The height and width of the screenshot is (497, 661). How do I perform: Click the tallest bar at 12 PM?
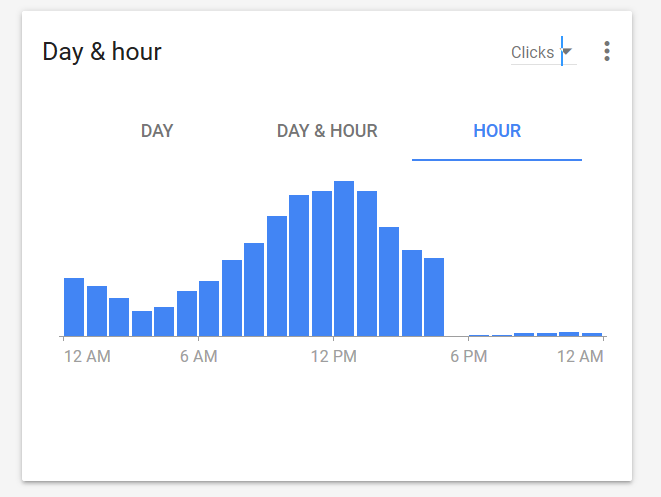344,258
